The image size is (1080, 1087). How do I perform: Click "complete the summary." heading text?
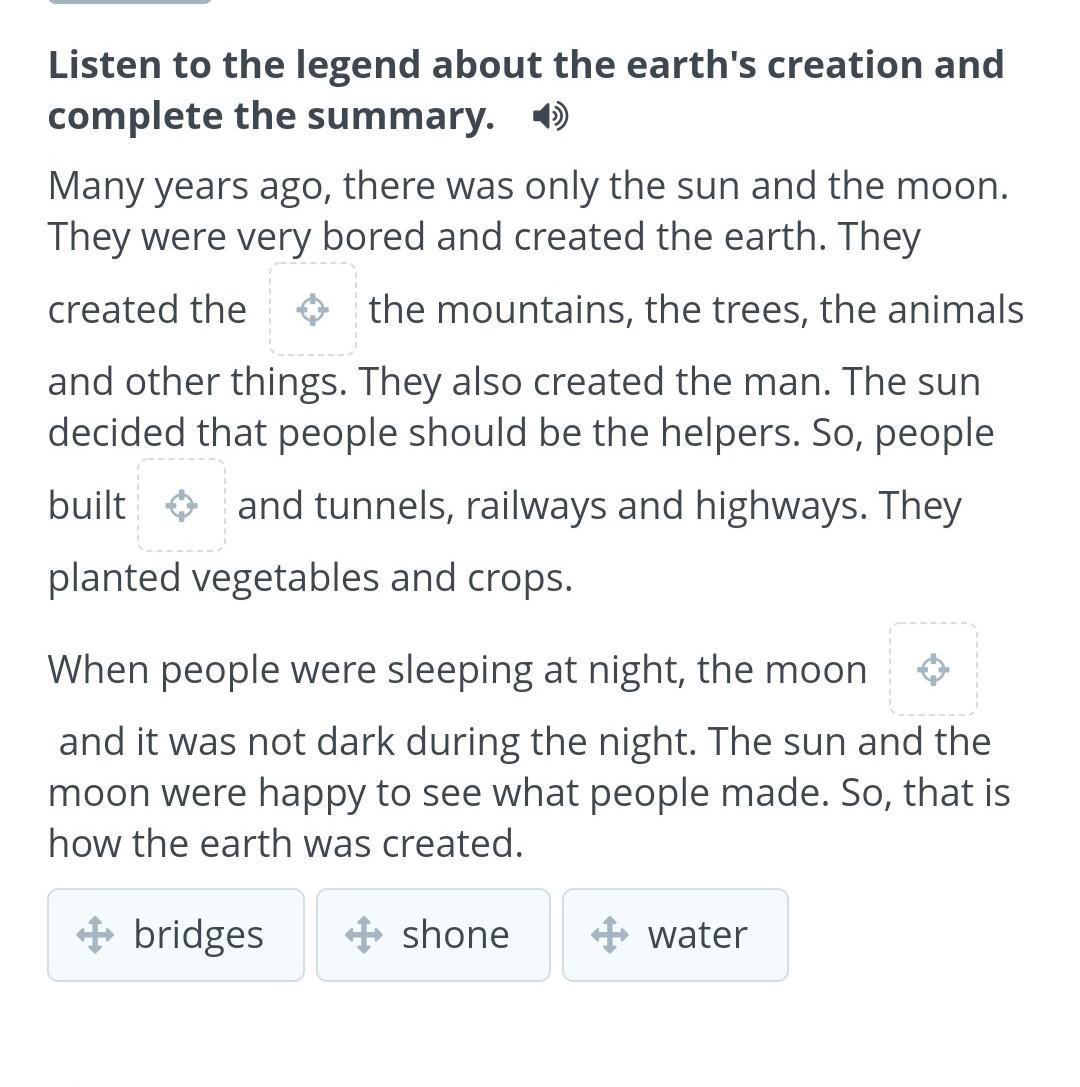point(271,116)
